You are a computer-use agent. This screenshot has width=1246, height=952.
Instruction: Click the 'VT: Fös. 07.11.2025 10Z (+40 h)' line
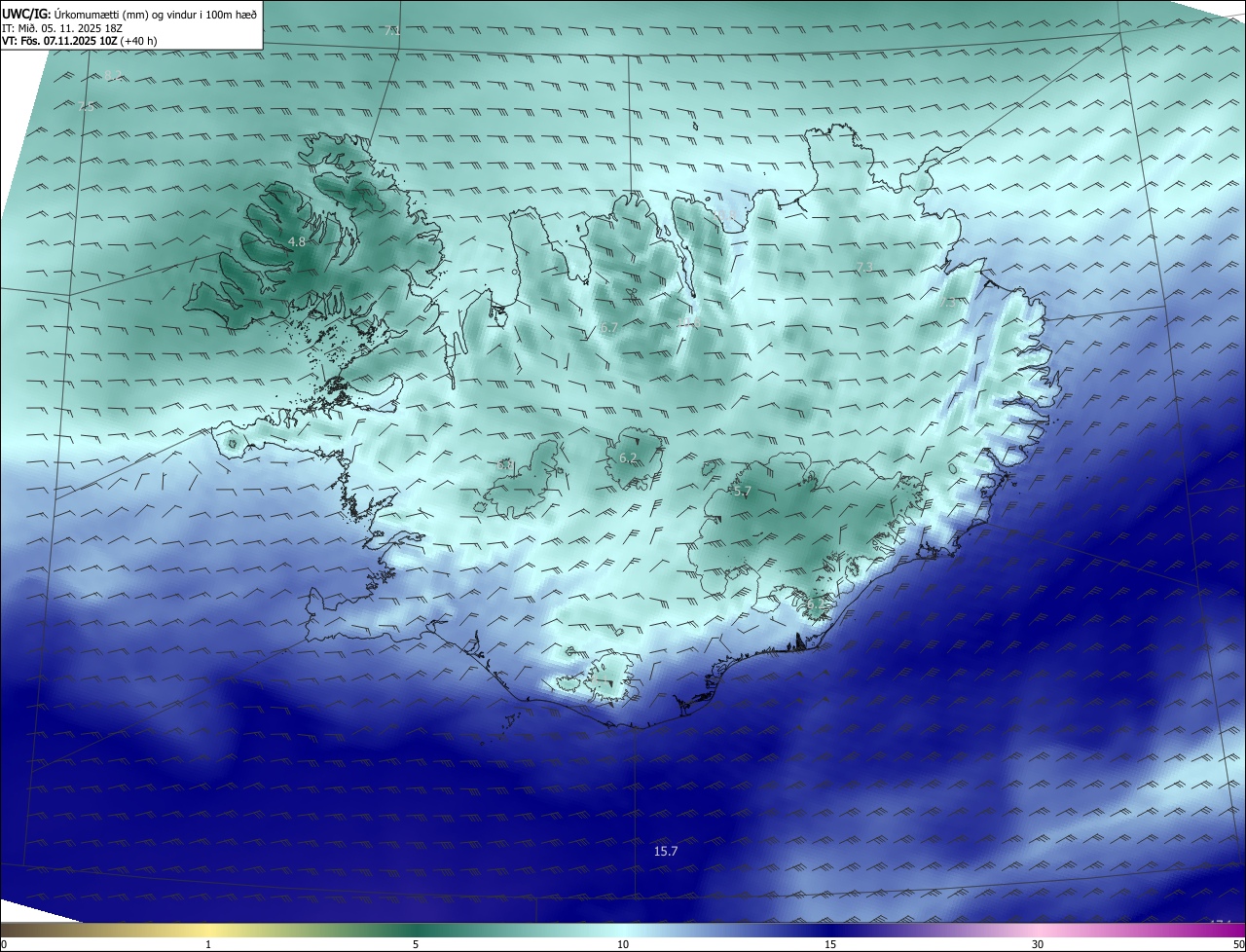click(80, 41)
